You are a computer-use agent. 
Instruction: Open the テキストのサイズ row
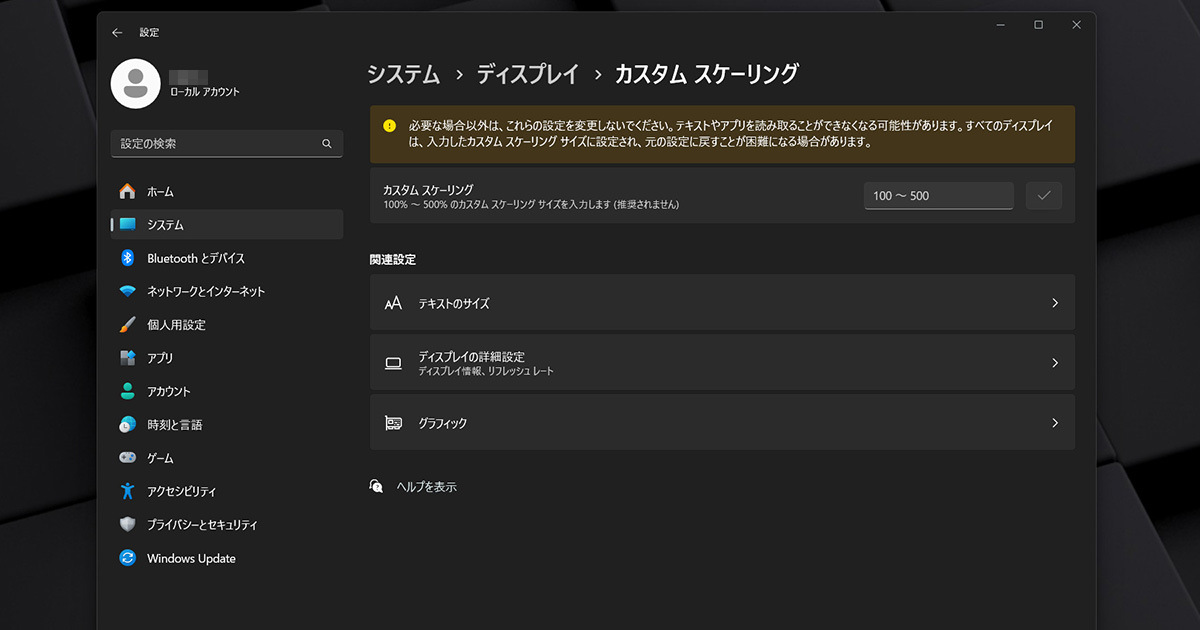click(722, 303)
